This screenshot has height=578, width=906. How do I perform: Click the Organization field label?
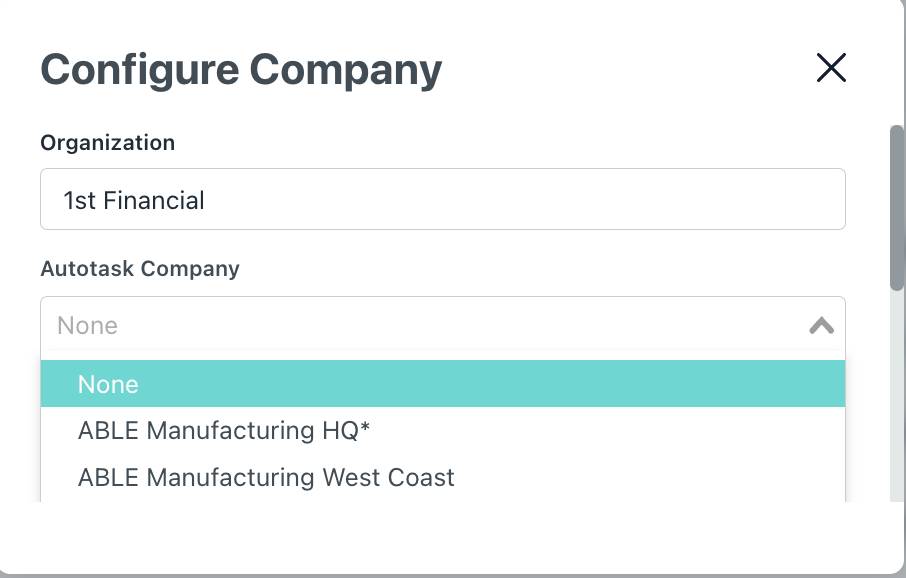point(107,143)
